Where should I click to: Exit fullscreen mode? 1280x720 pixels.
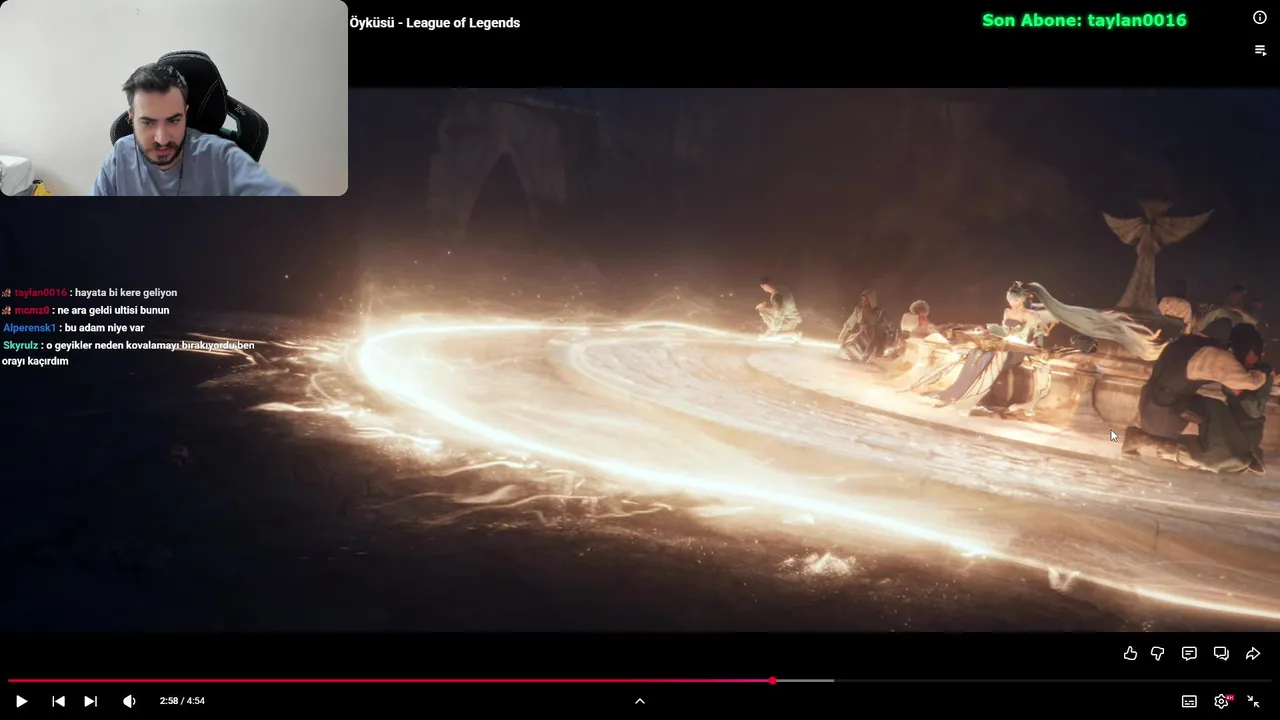point(1253,701)
